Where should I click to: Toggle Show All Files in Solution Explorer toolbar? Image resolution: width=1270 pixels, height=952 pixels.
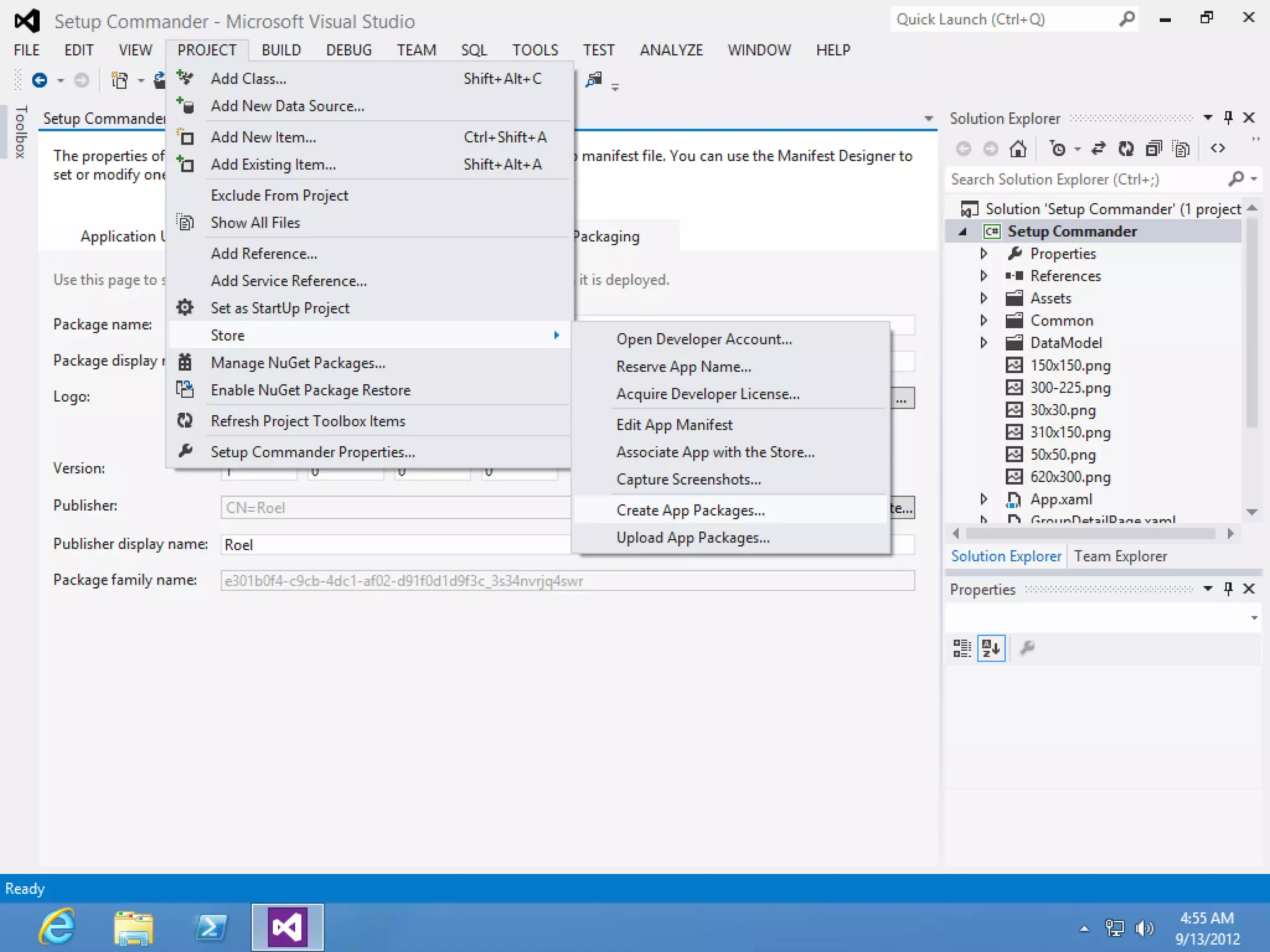pyautogui.click(x=1181, y=149)
